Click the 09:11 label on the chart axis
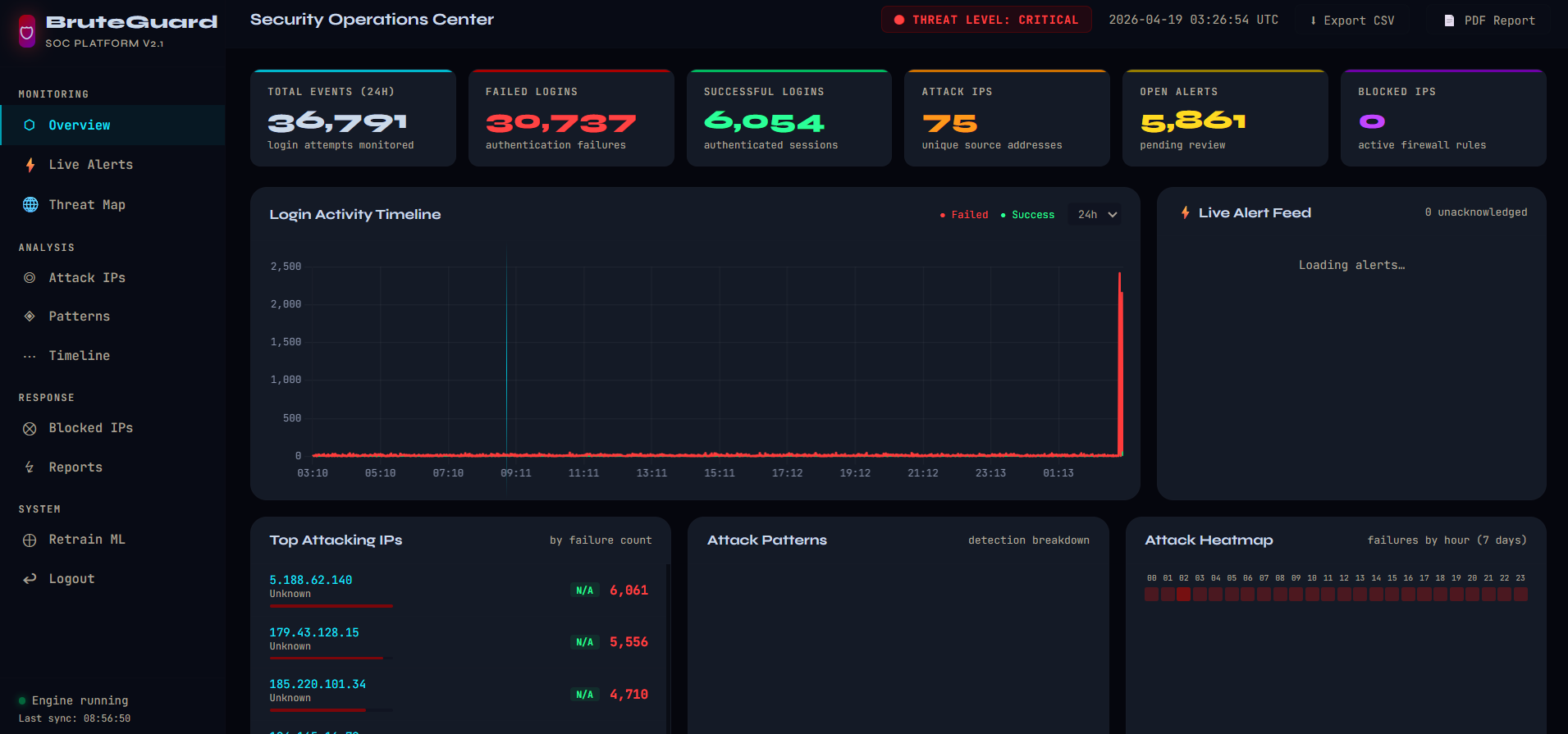 (516, 473)
